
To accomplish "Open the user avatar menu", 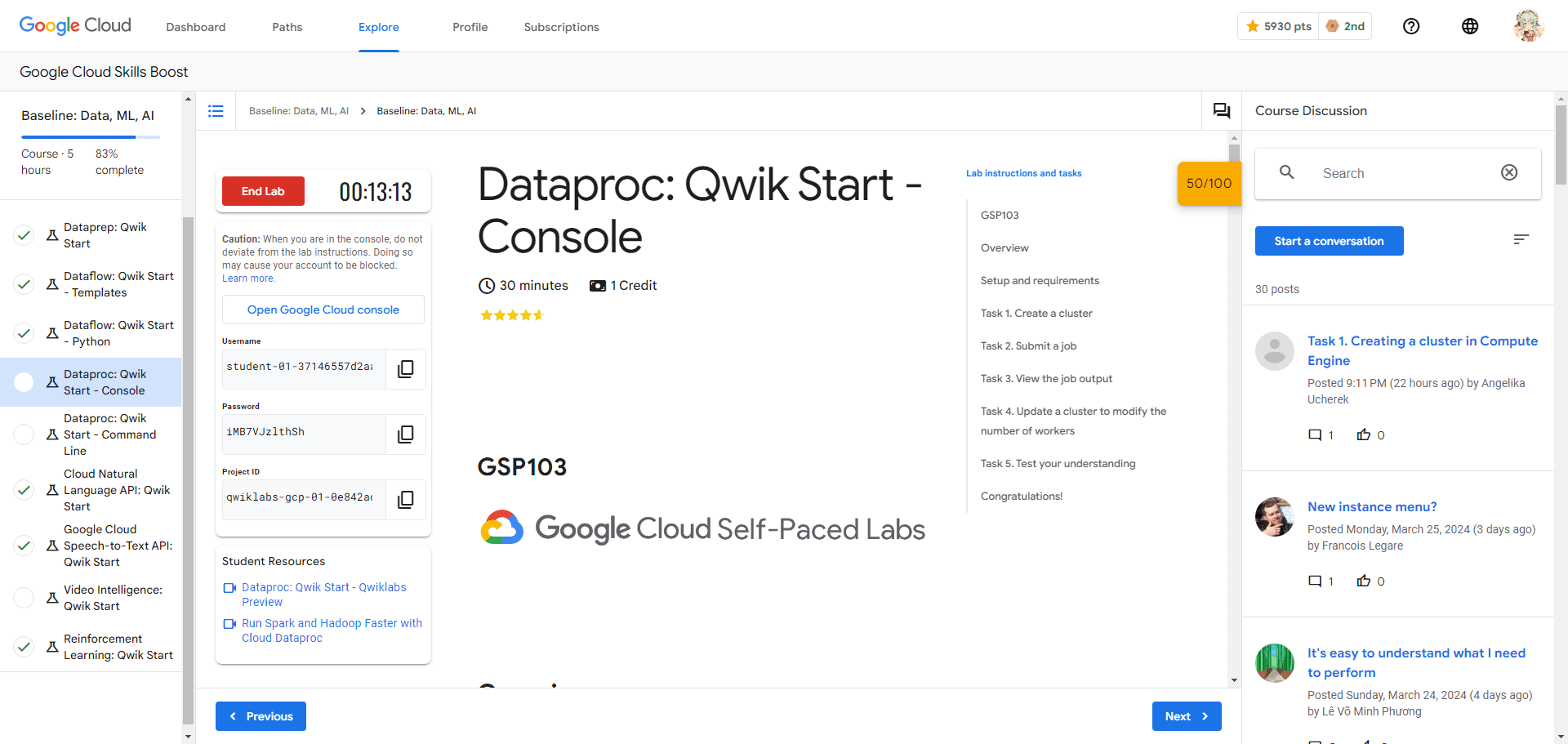I will coord(1528,26).
